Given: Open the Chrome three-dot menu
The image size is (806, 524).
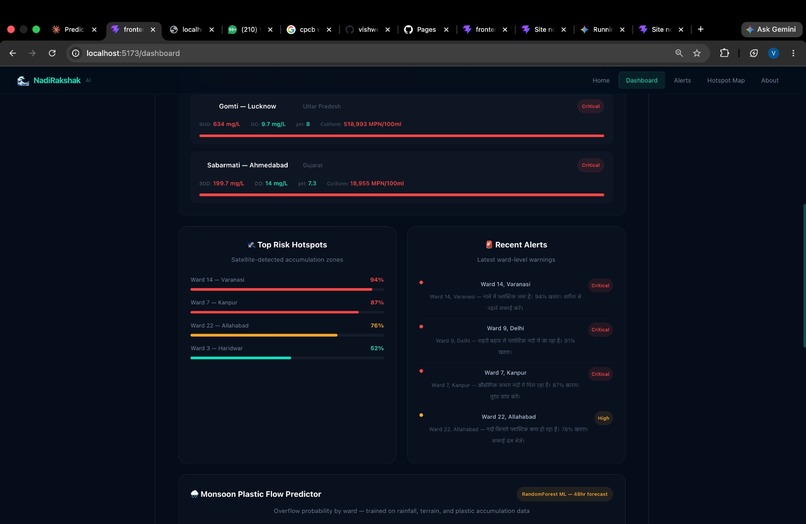Looking at the screenshot, I should coord(793,53).
